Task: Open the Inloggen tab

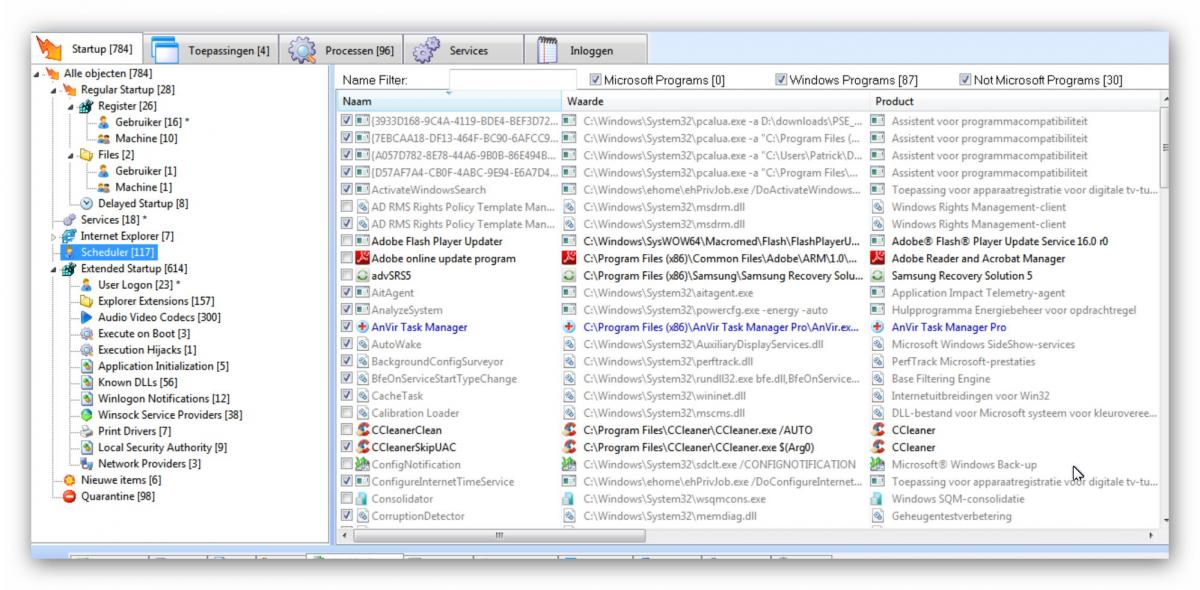Action: pyautogui.click(x=585, y=50)
